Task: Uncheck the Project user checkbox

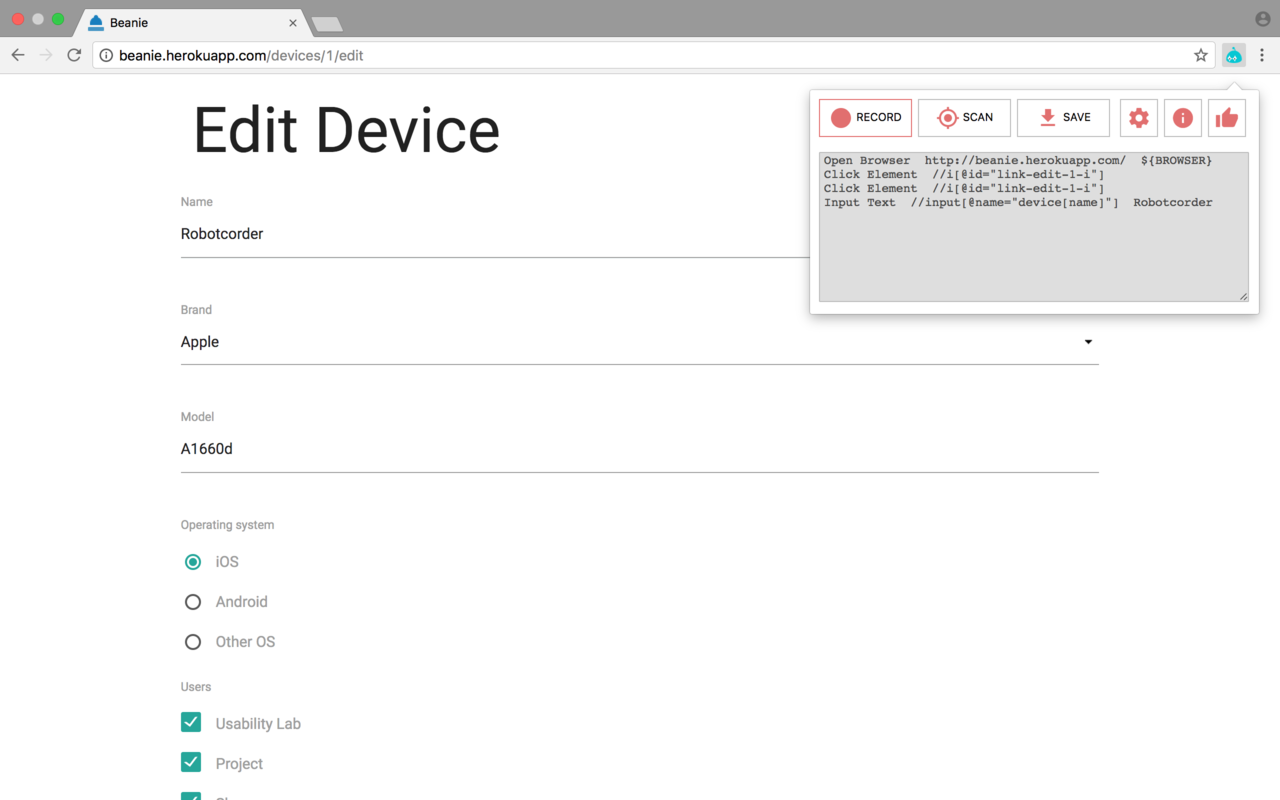Action: tap(191, 762)
